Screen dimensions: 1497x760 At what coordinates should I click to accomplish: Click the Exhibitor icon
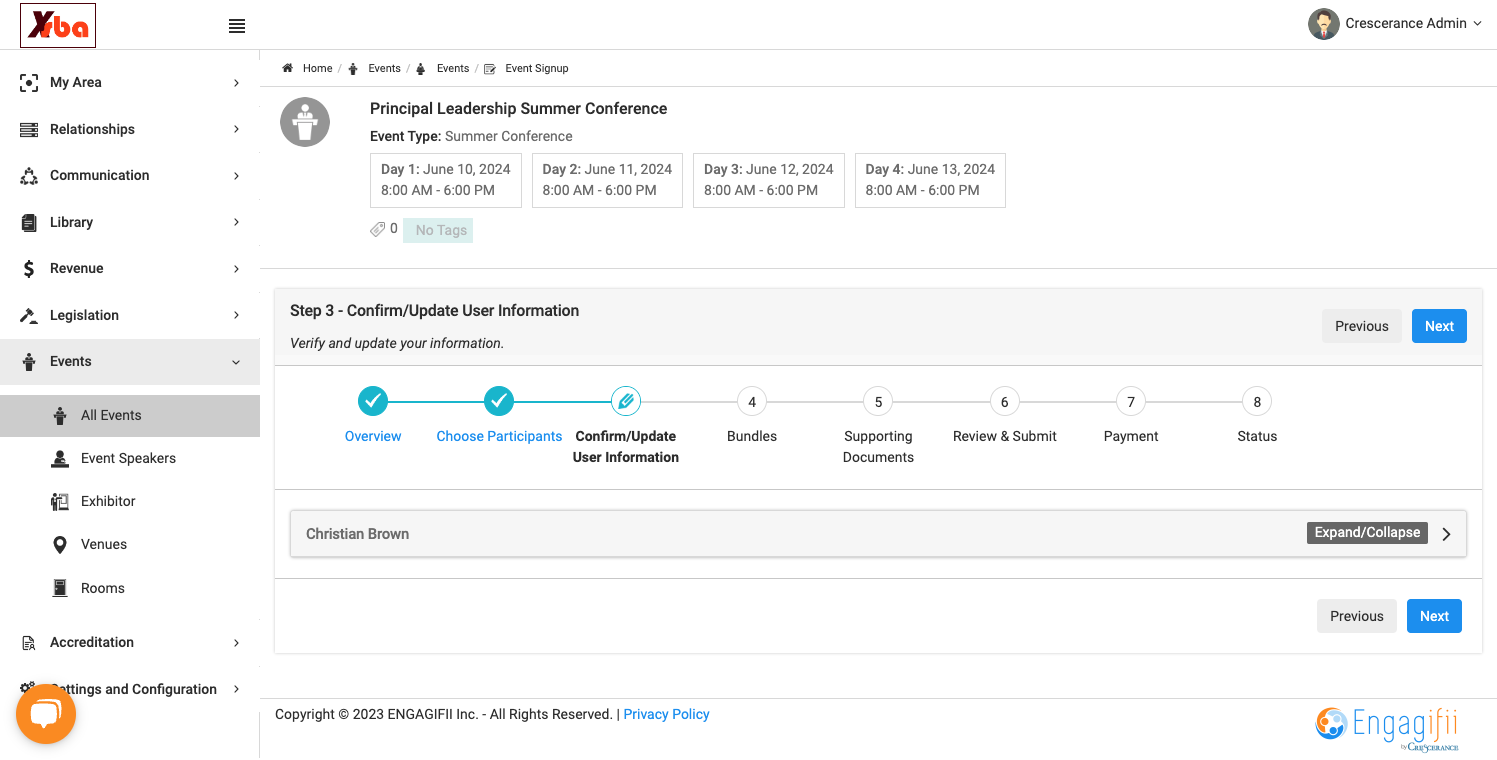[60, 501]
